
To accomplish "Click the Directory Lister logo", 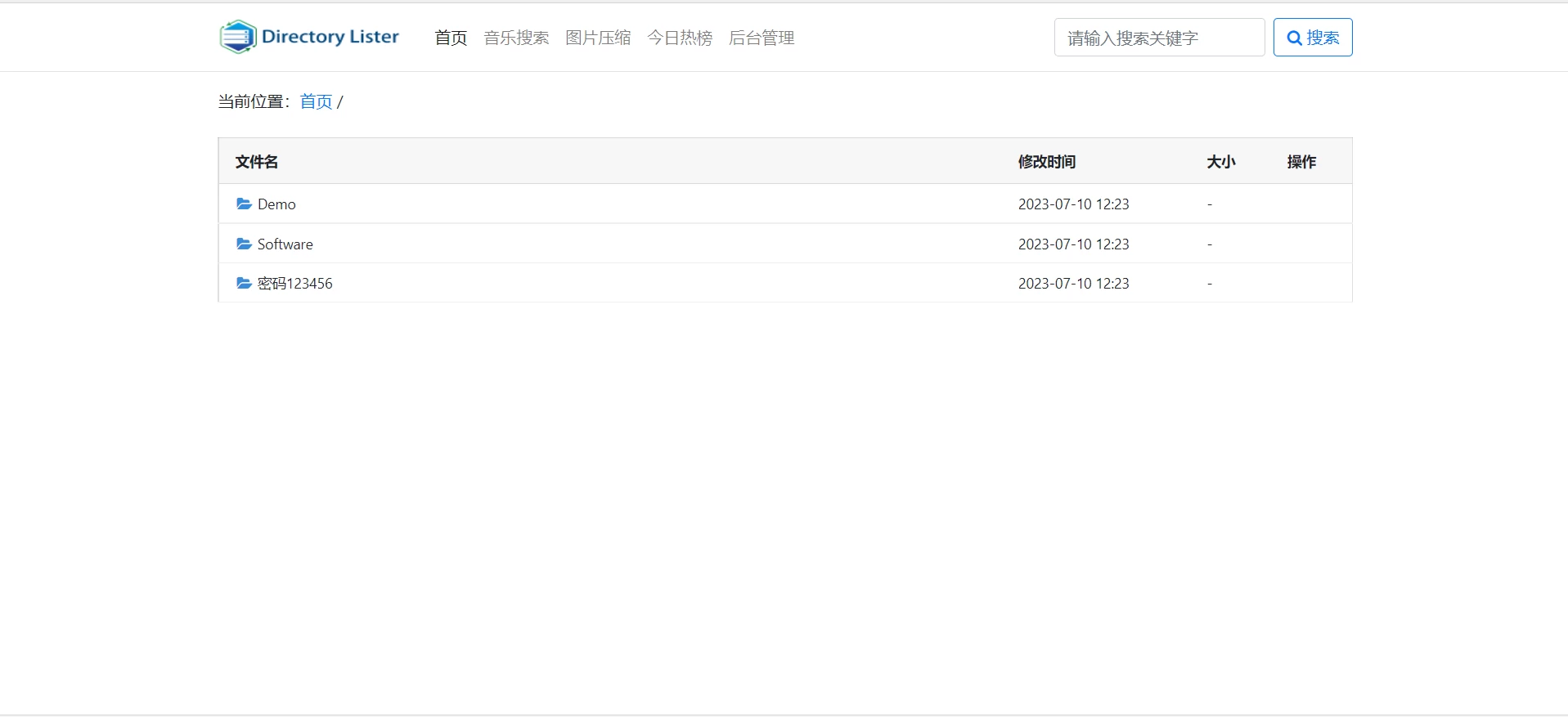I will coord(309,37).
